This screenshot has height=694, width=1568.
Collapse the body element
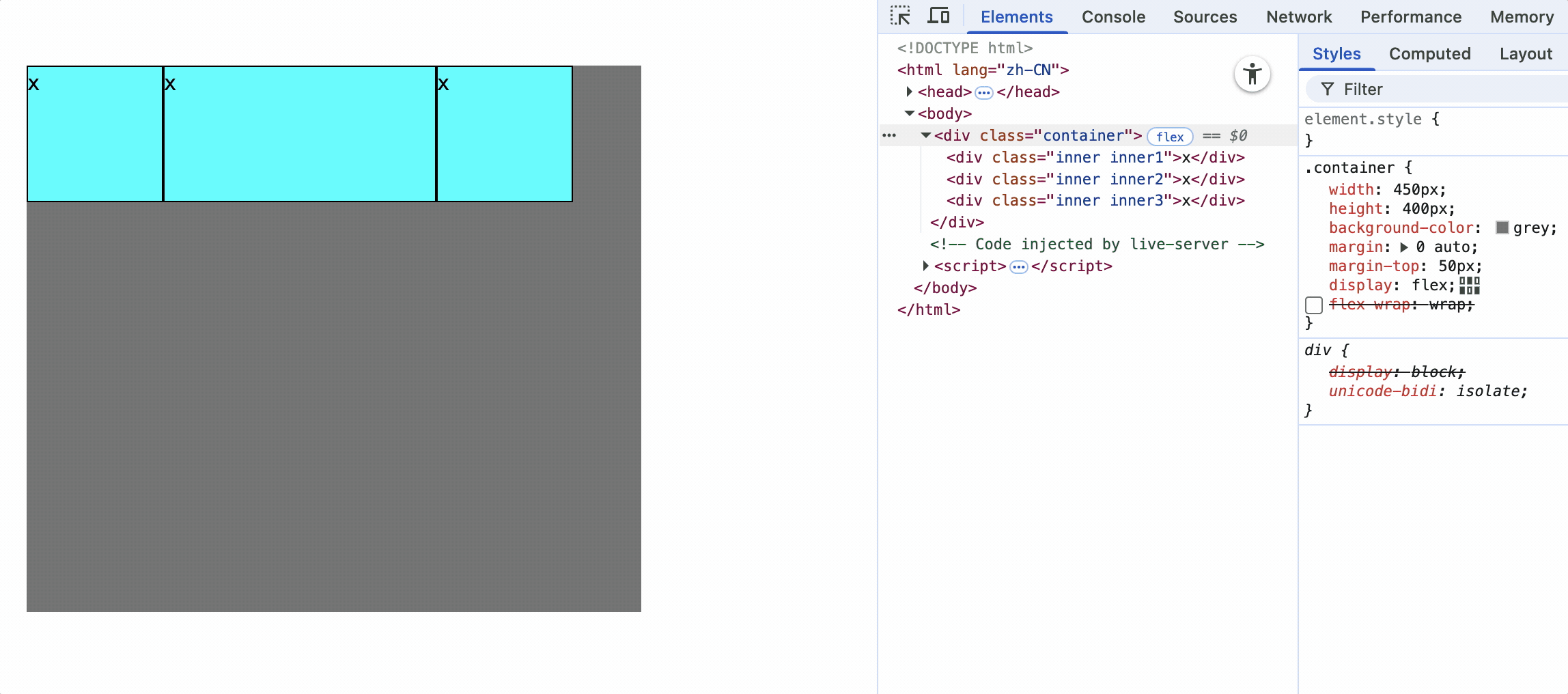pos(909,113)
